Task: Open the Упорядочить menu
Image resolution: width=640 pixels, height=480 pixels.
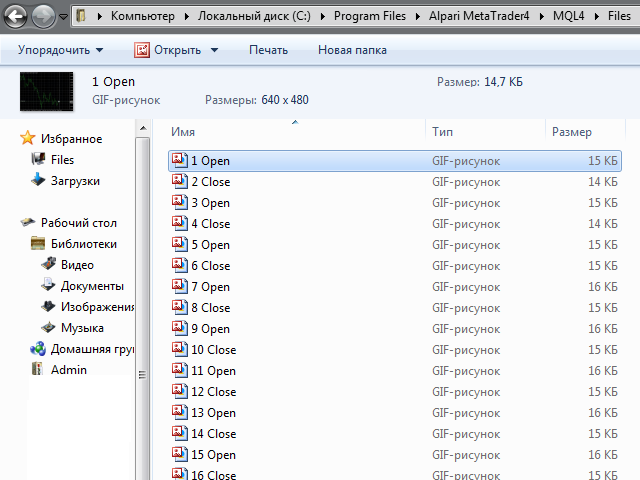Action: coord(60,50)
